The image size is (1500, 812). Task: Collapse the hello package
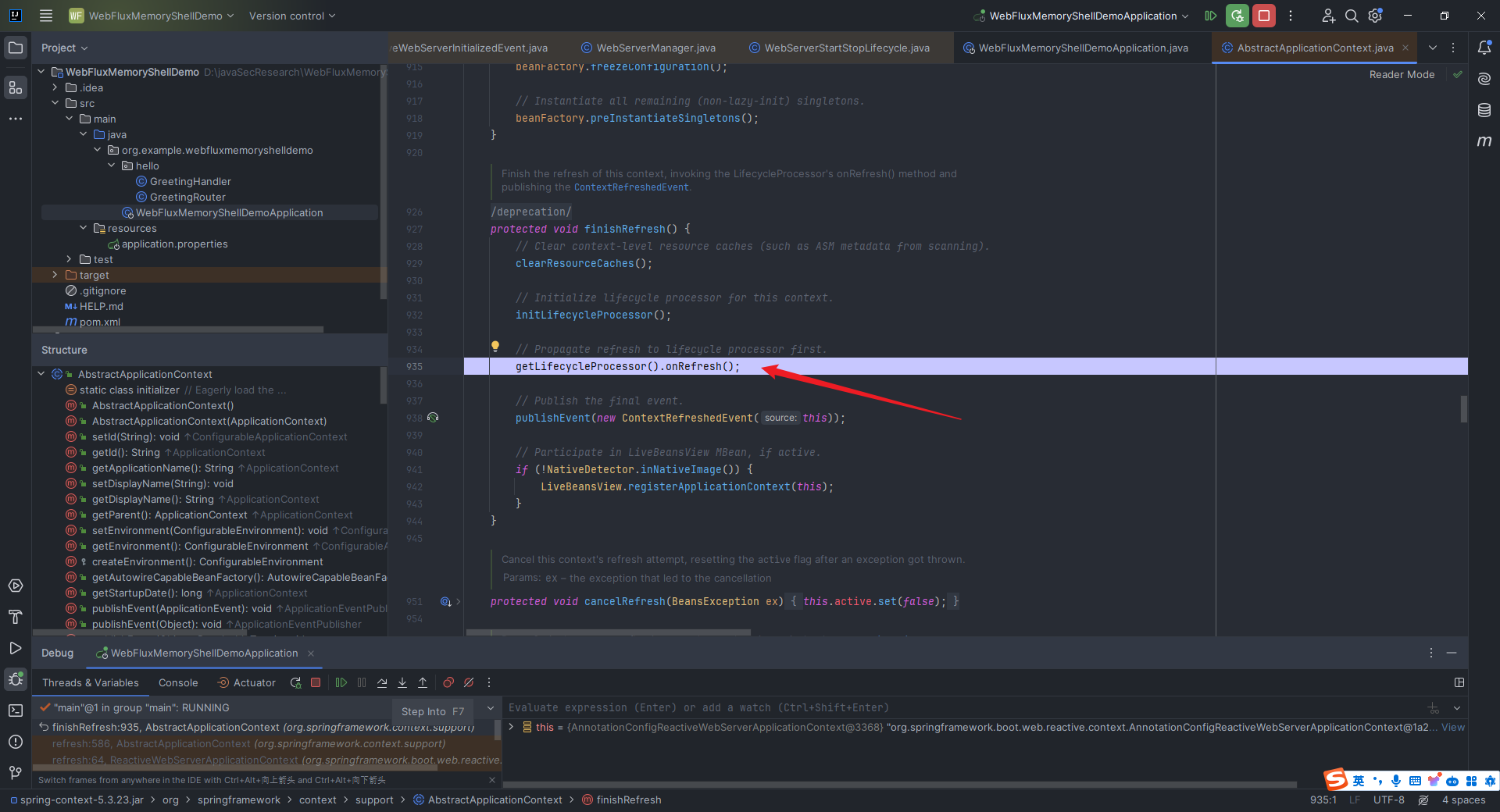coord(112,166)
